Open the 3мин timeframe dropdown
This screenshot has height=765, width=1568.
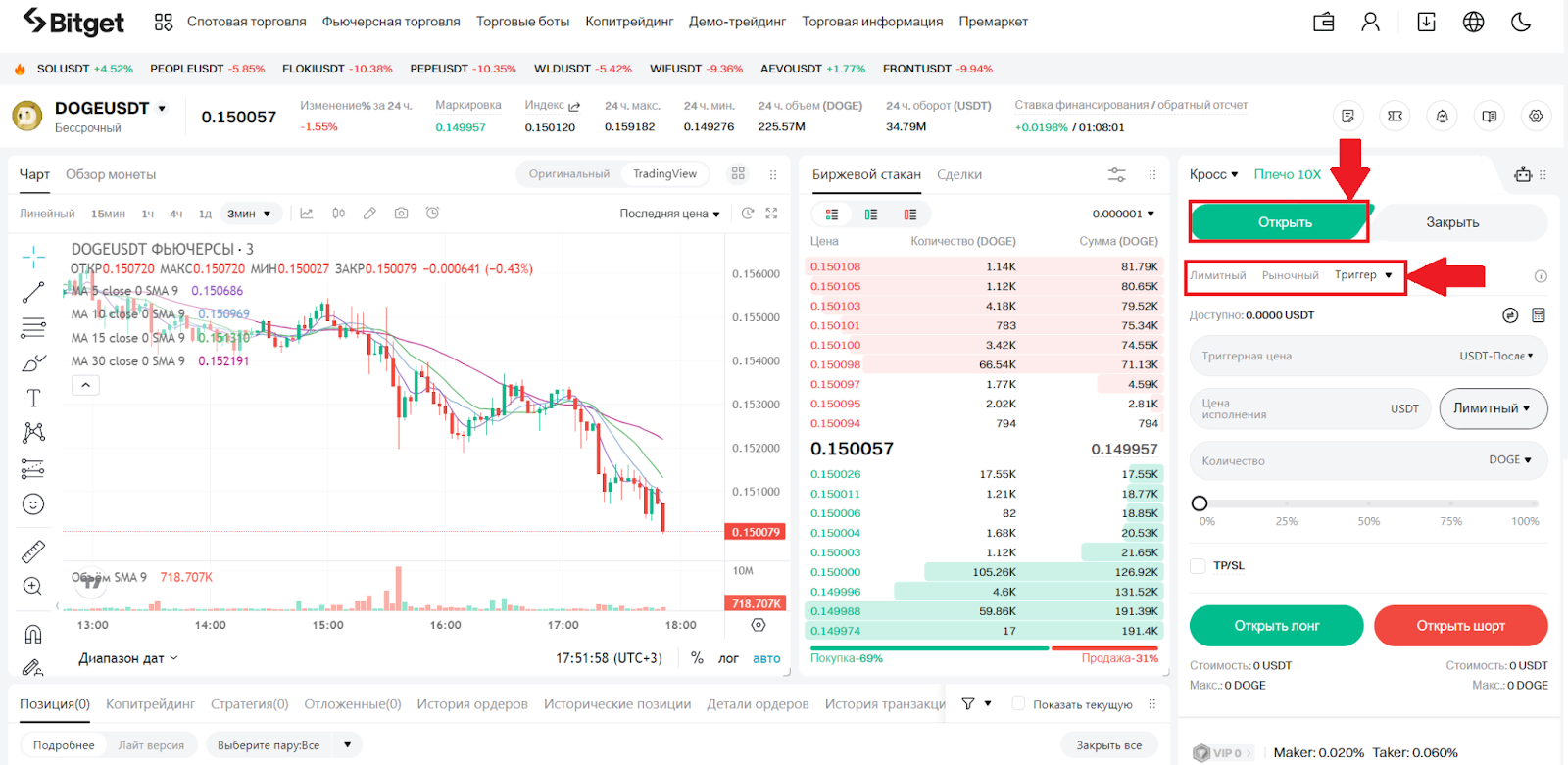pos(250,214)
